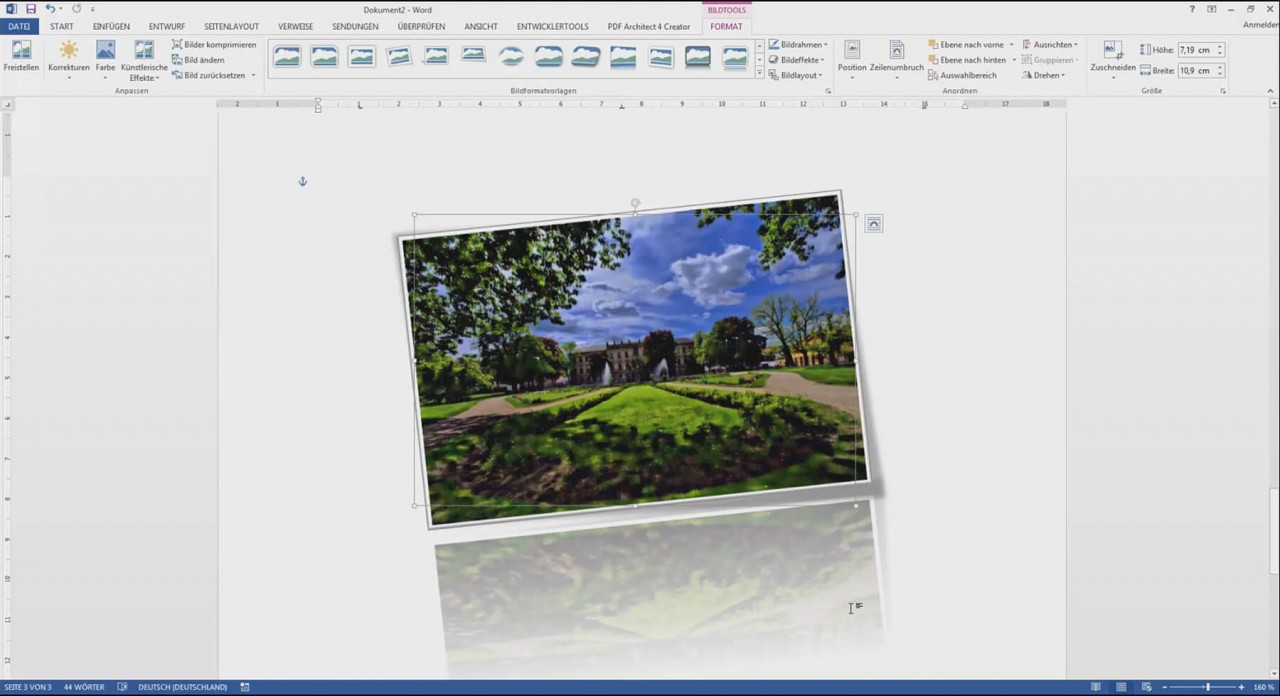The image size is (1280, 696).
Task: Select Bild ändern to change picture
Action: [x=203, y=60]
